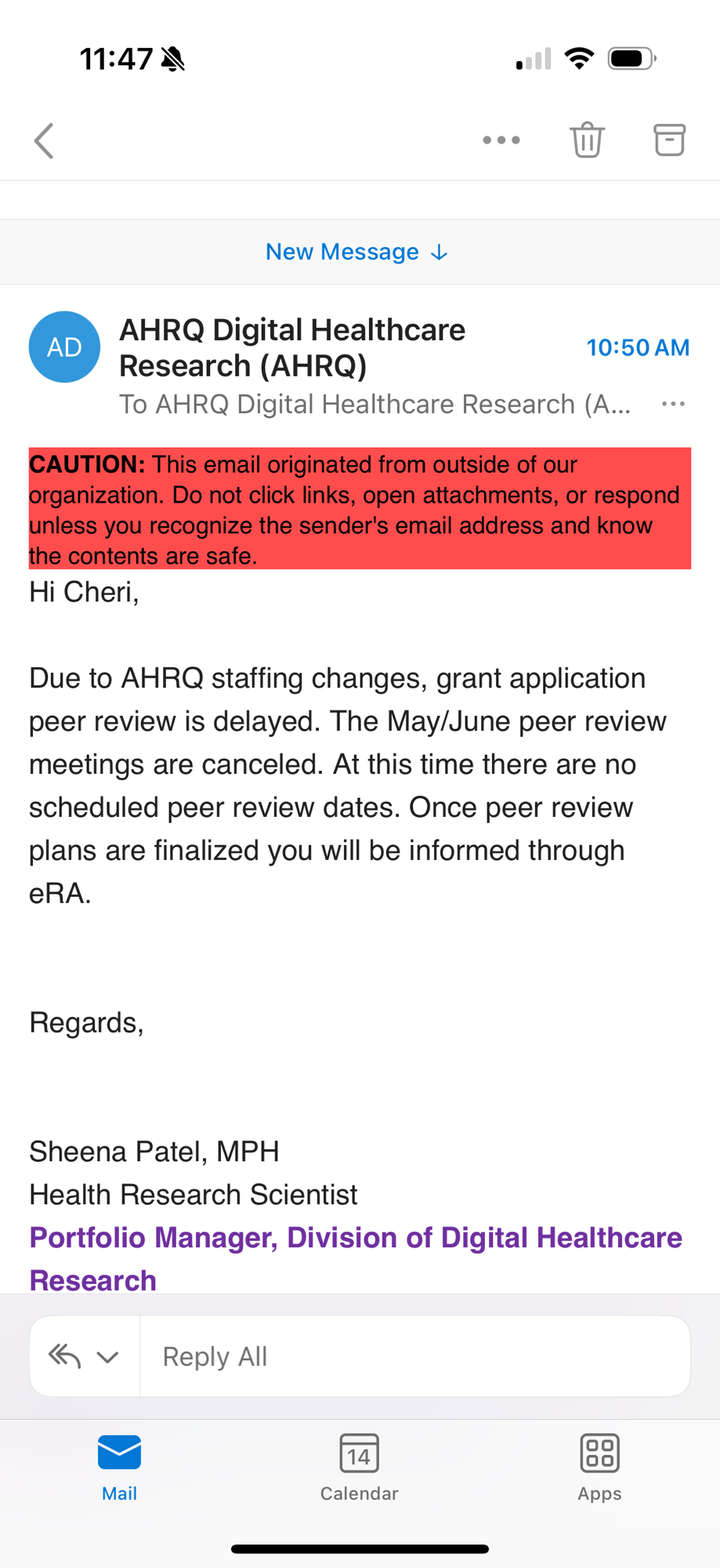Screen dimensions: 720x1568
Task: Open the Mail envelope icon in bottom bar
Action: tap(119, 1453)
